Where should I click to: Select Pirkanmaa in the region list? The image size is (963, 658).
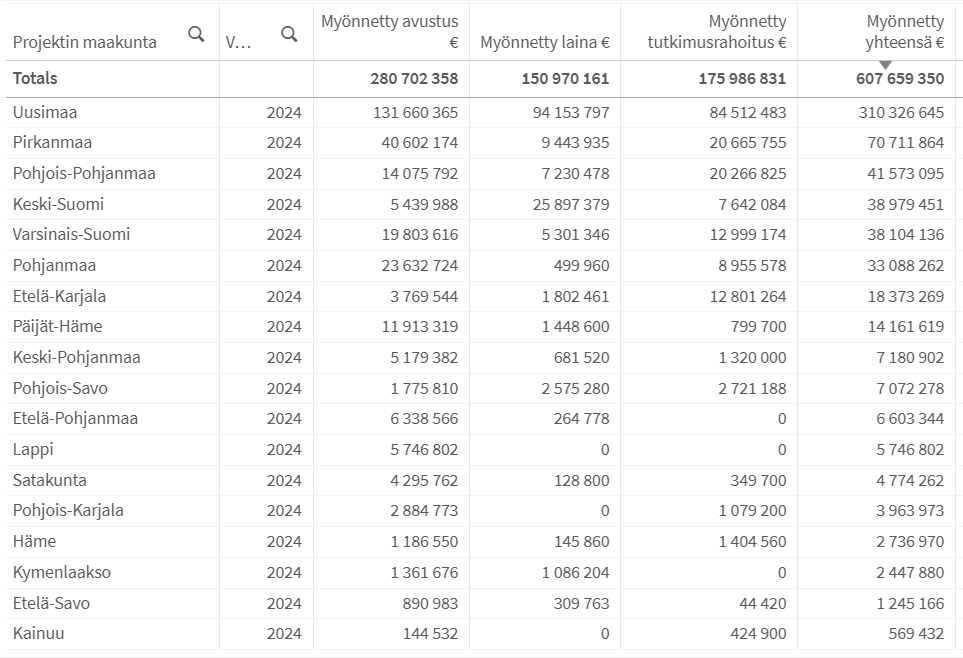(52, 143)
